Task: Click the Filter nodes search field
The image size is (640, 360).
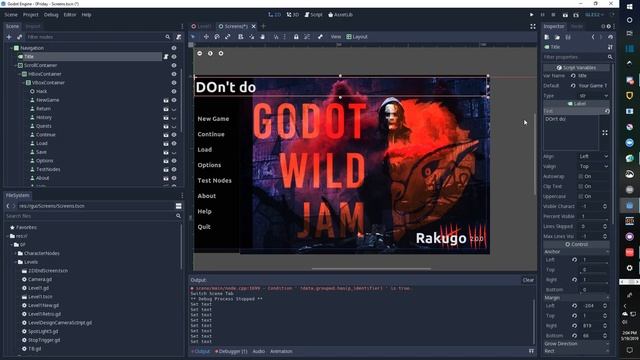Action: tap(98, 37)
